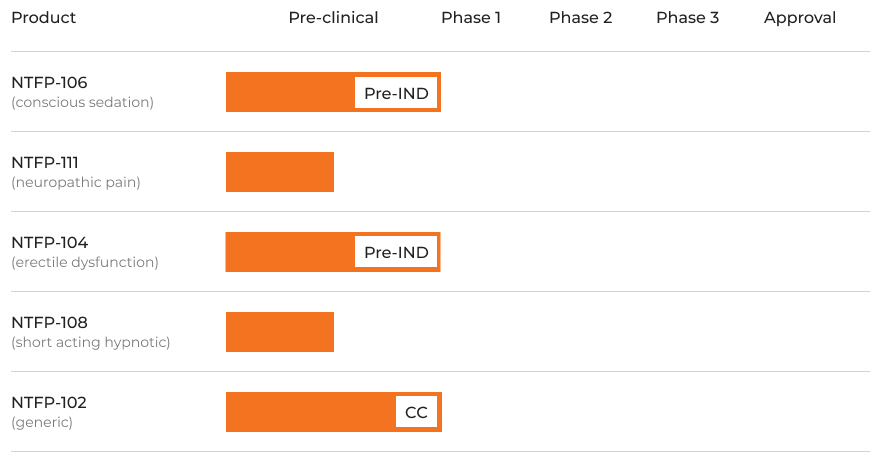This screenshot has width=883, height=461.
Task: Click the short acting hypnotic description
Action: pos(91,342)
